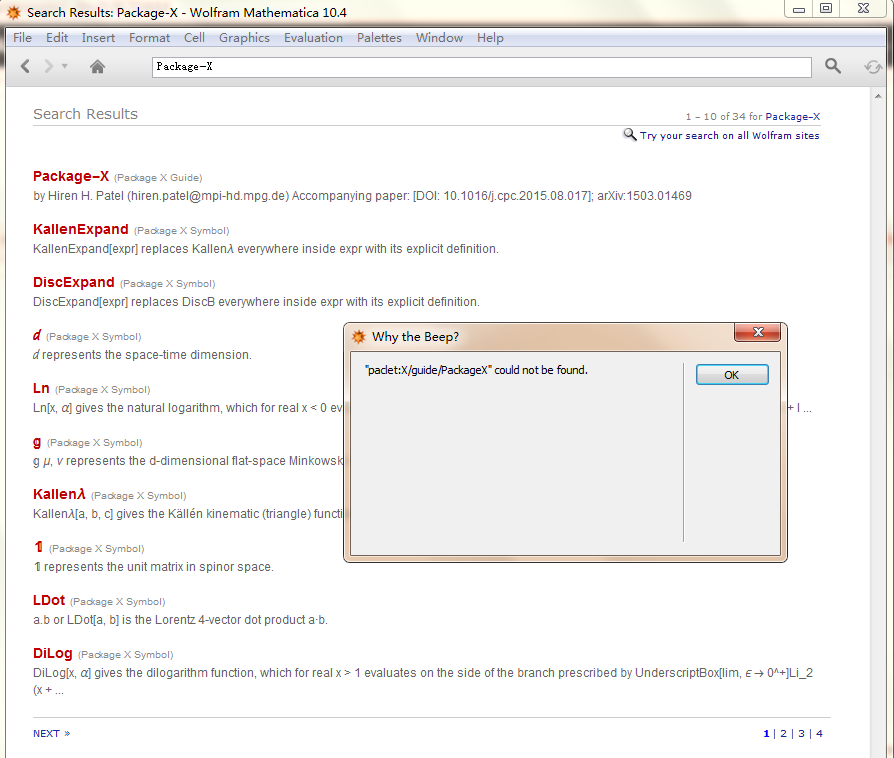The height and width of the screenshot is (758, 894).
Task: Open the Edit menu
Action: tap(57, 38)
